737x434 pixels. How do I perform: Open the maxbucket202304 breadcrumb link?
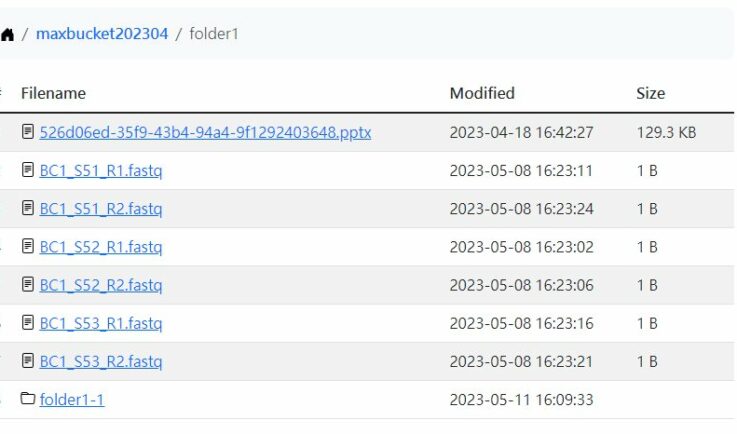pyautogui.click(x=102, y=34)
